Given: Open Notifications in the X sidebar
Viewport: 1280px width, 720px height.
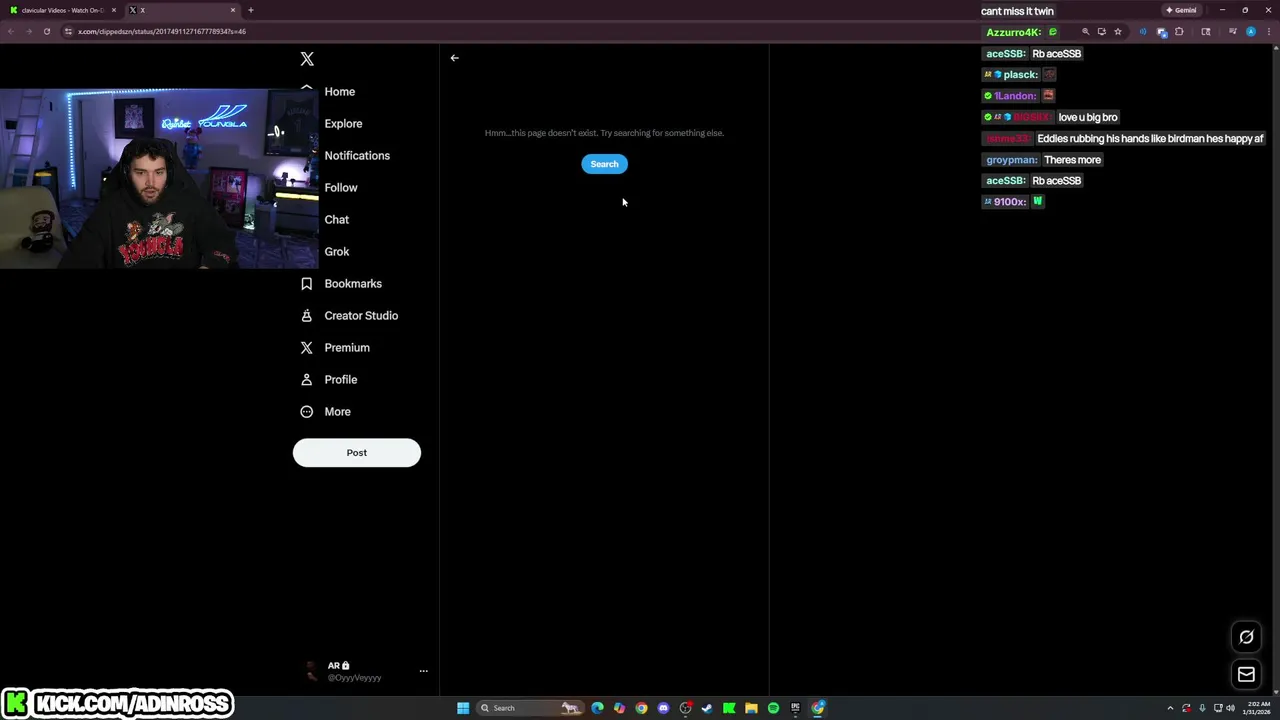Looking at the screenshot, I should (x=357, y=156).
